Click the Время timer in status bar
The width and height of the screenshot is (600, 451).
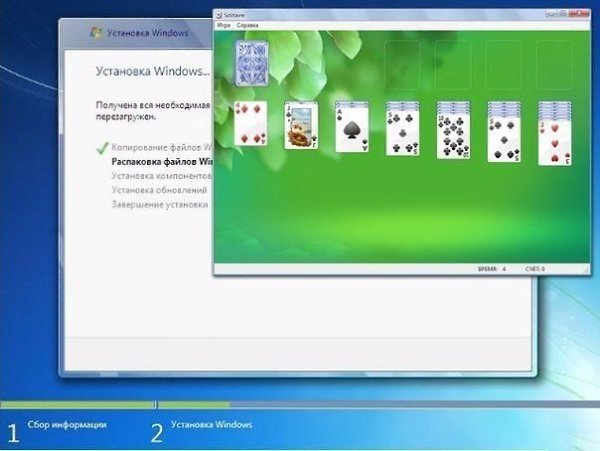click(492, 269)
